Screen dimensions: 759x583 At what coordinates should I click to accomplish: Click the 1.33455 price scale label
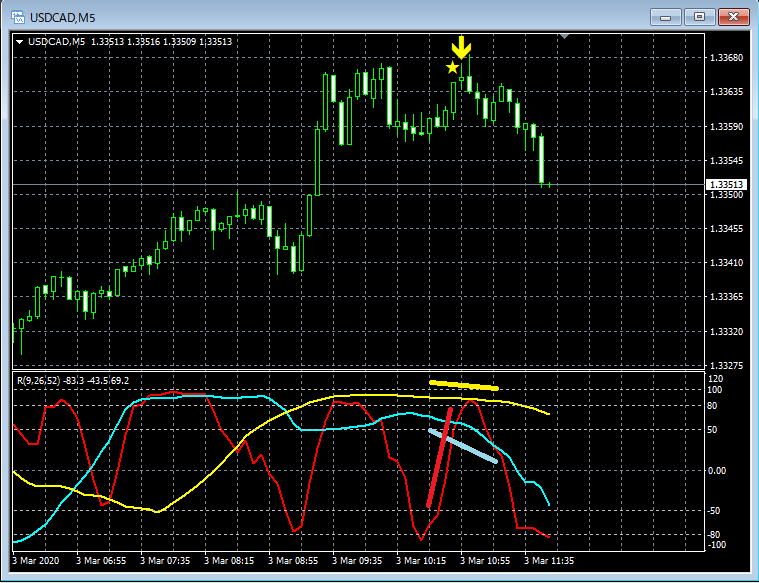[x=726, y=229]
